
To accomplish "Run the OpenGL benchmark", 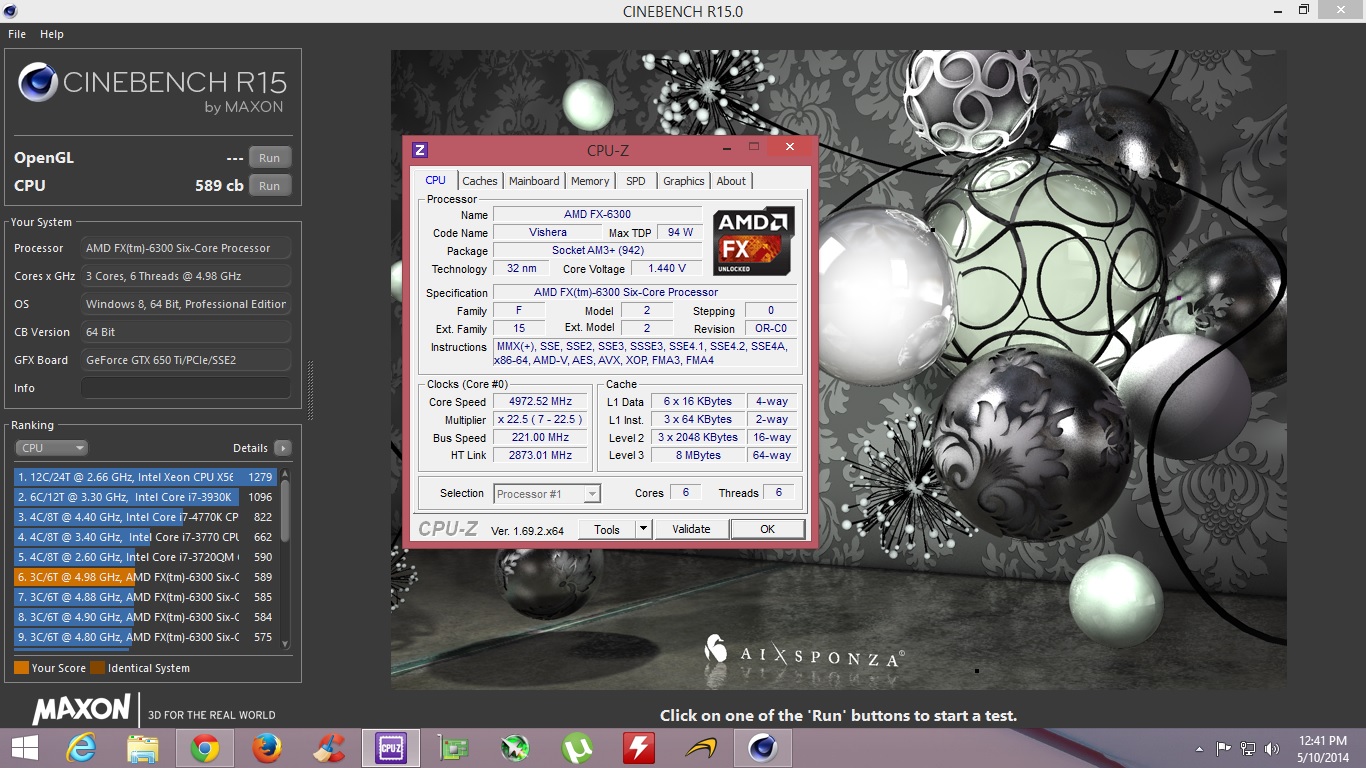I will (270, 158).
